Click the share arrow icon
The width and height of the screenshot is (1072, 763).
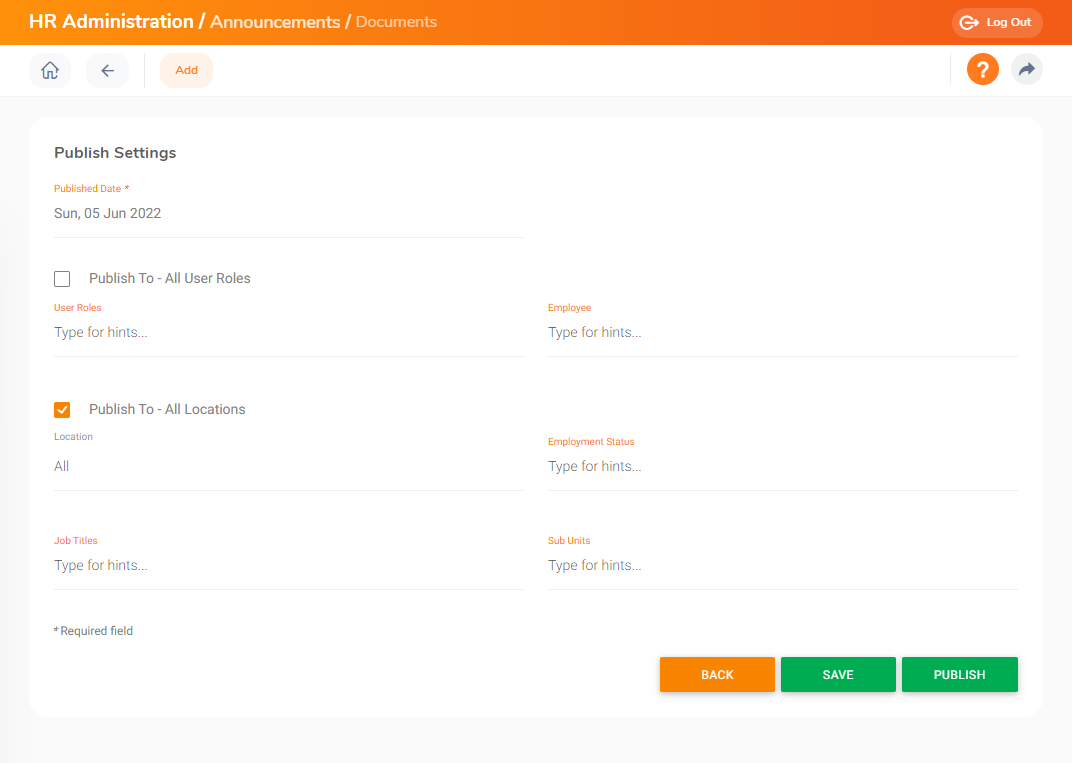[x=1026, y=70]
